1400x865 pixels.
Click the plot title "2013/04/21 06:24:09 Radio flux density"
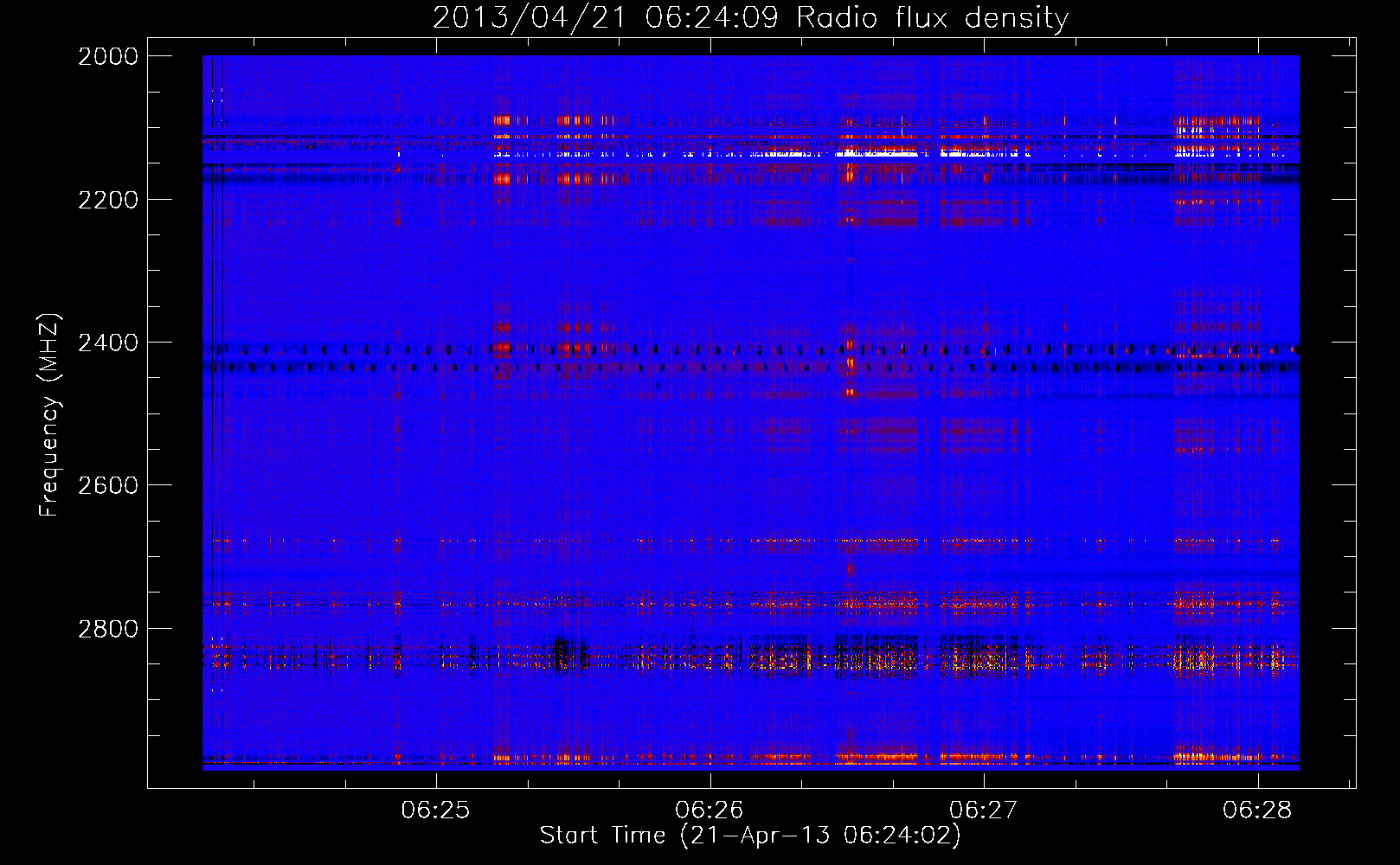[x=750, y=18]
